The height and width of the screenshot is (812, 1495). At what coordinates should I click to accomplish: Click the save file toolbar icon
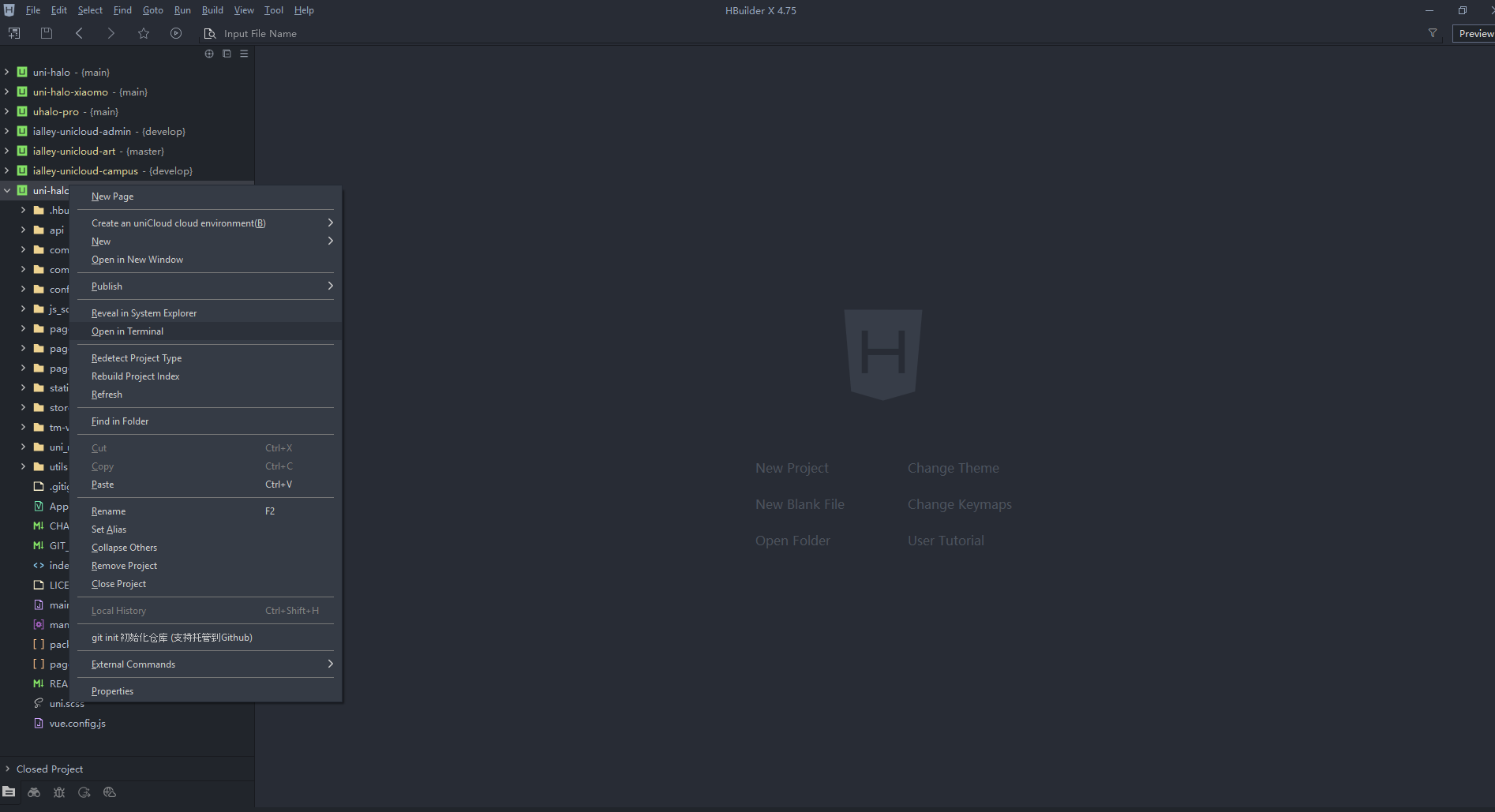(47, 33)
